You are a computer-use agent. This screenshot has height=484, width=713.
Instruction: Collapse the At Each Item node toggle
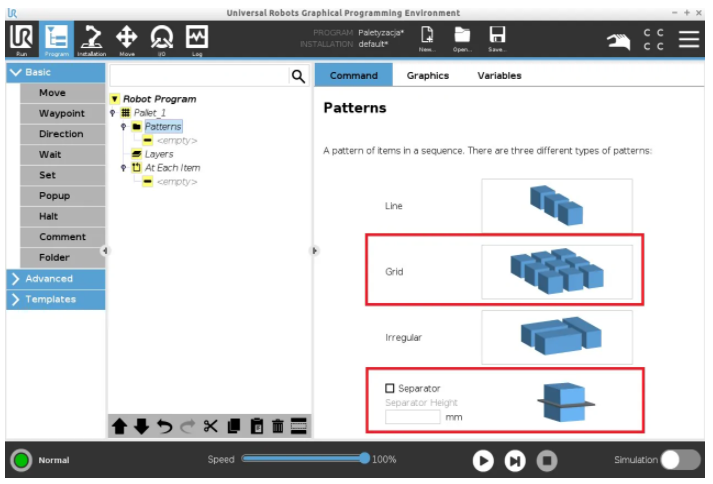124,168
